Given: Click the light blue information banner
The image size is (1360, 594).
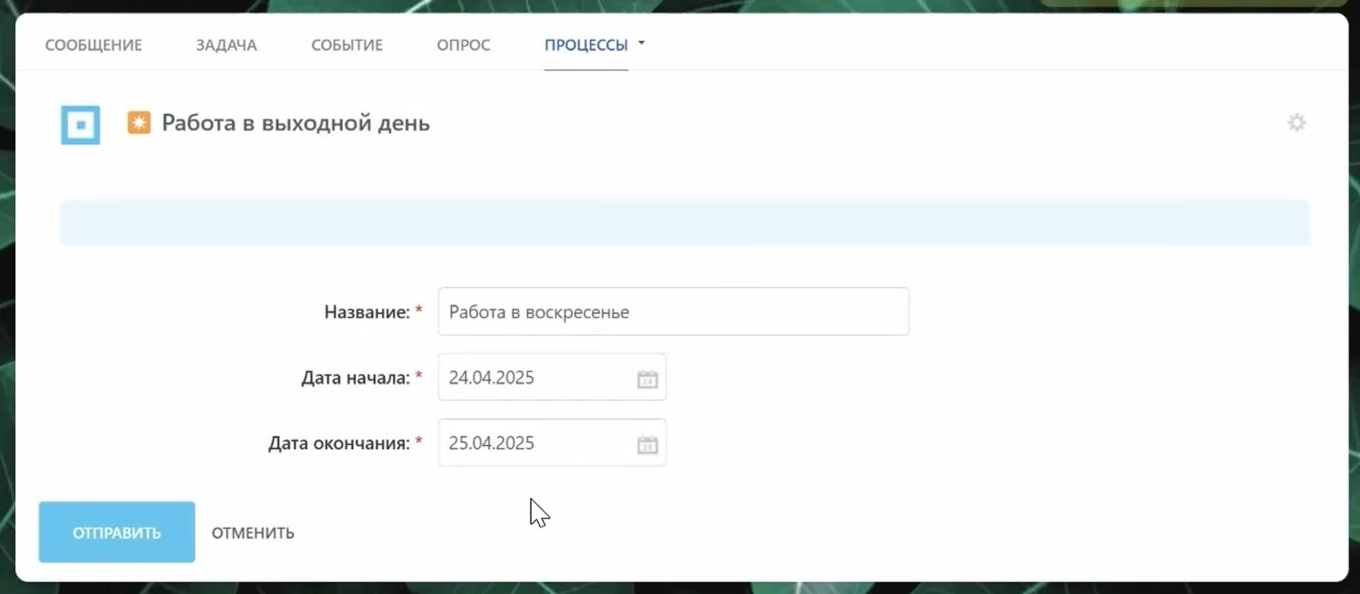Looking at the screenshot, I should point(684,221).
